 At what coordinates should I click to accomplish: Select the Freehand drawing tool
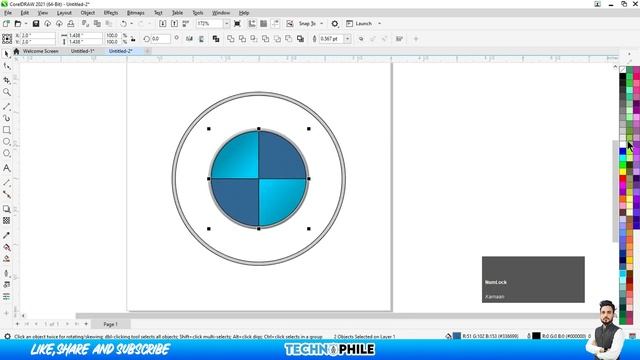7,107
